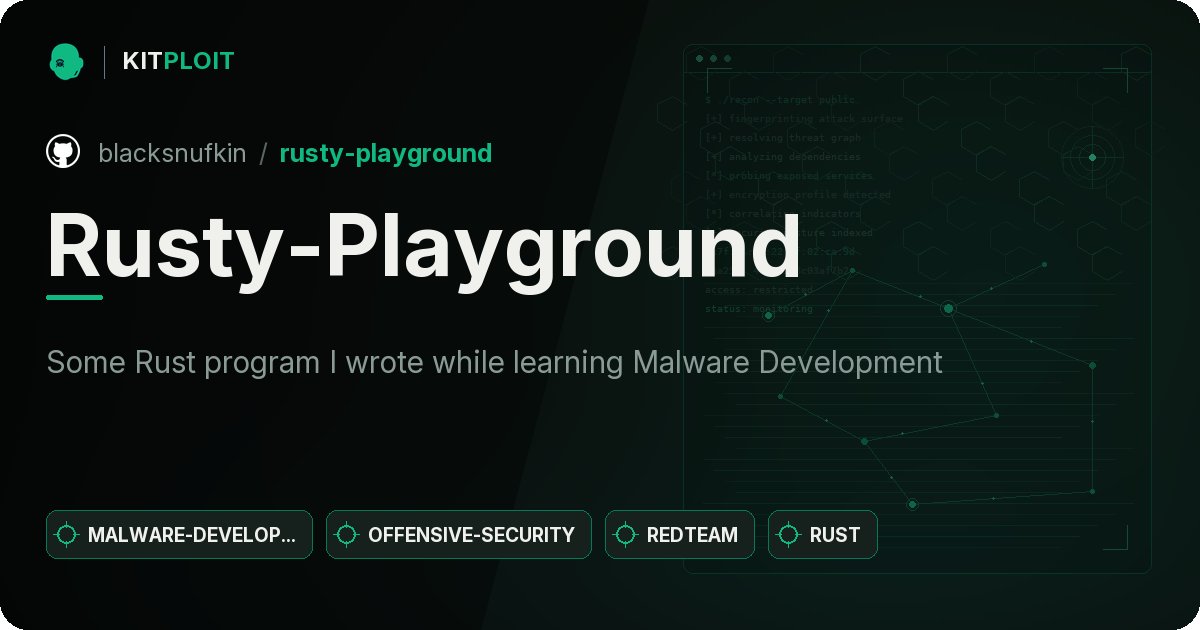Click crosshair icon in REDTEAM tag

point(626,535)
